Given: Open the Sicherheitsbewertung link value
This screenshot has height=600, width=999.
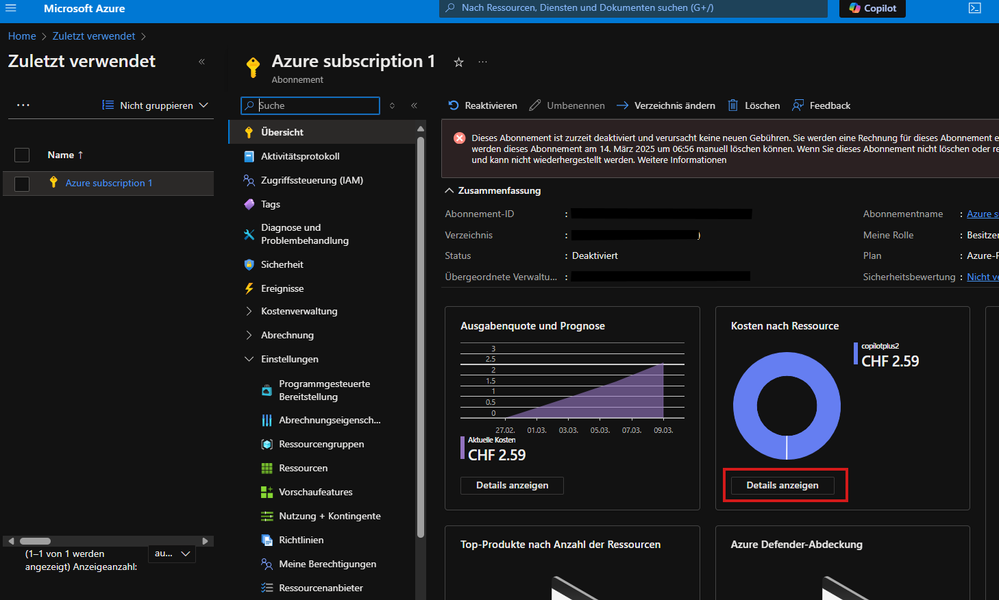Looking at the screenshot, I should pyautogui.click(x=982, y=277).
